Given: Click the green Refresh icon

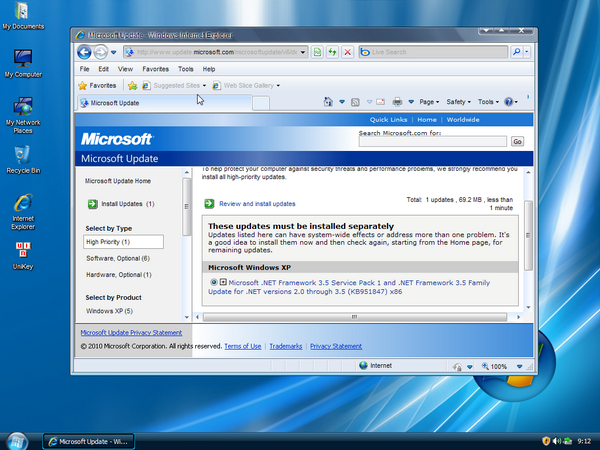Looking at the screenshot, I should (333, 52).
